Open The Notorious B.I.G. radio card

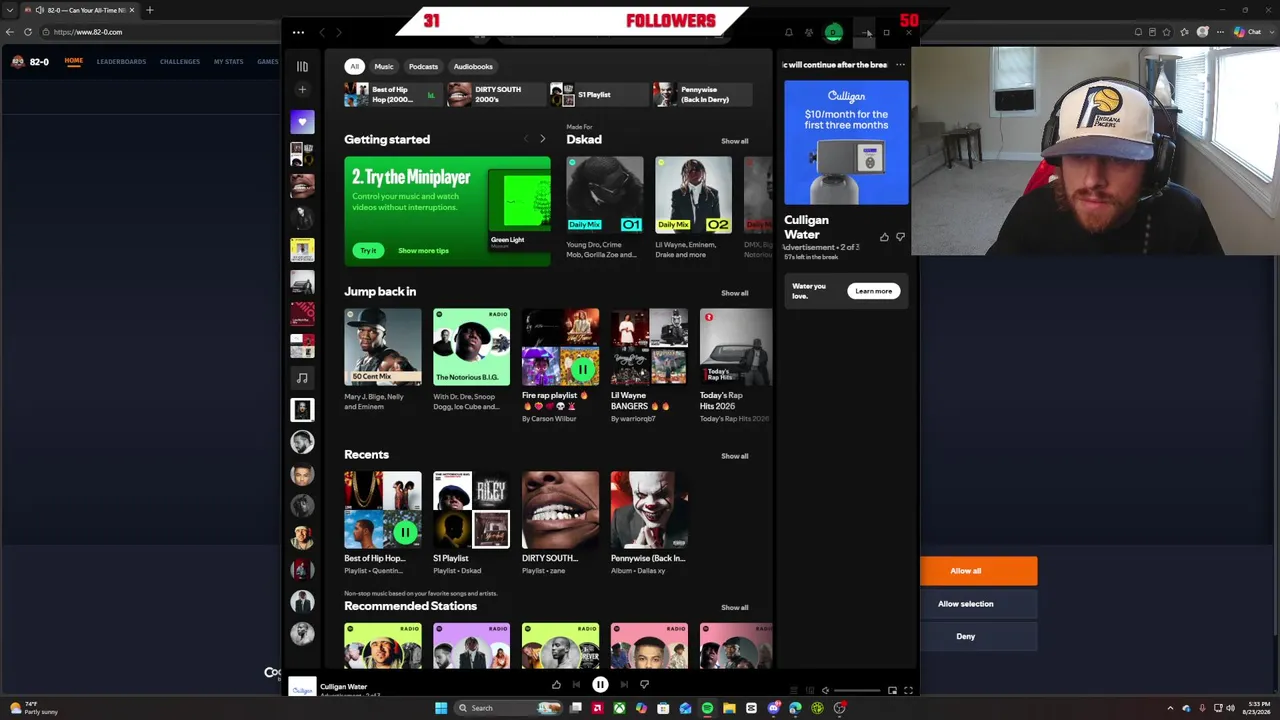pyautogui.click(x=471, y=360)
